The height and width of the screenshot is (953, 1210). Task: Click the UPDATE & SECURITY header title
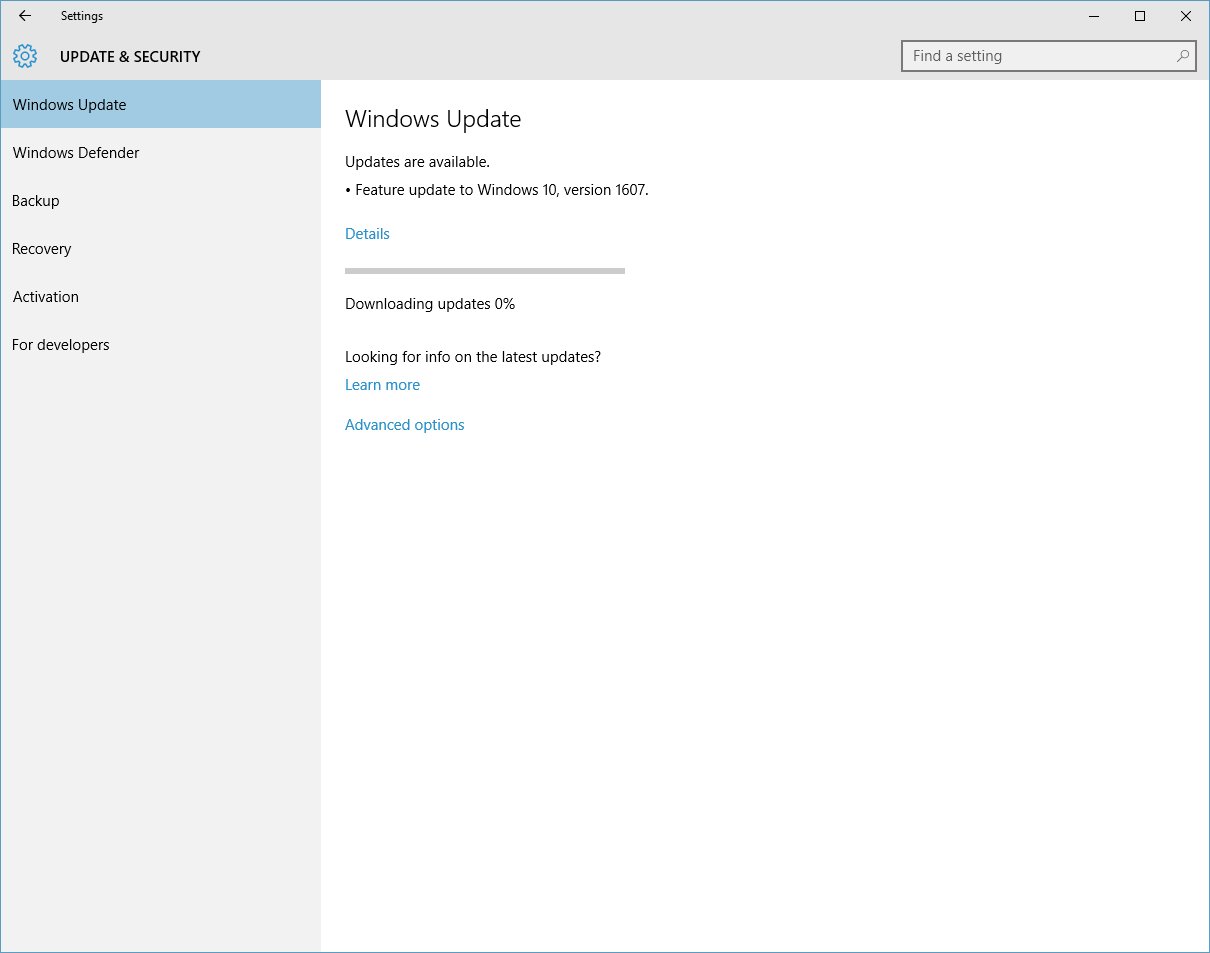[130, 56]
